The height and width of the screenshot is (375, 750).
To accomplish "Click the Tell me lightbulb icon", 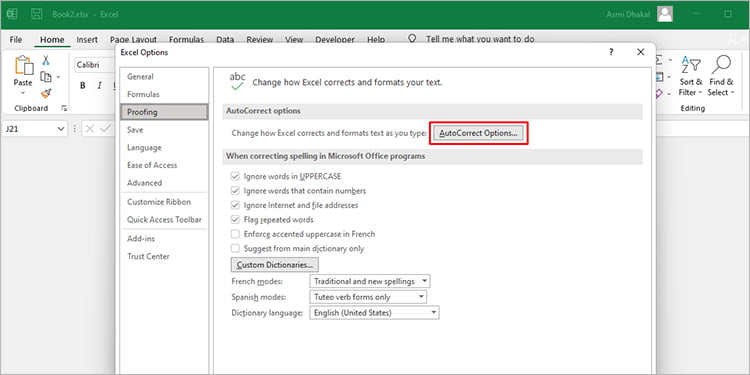I will point(412,39).
